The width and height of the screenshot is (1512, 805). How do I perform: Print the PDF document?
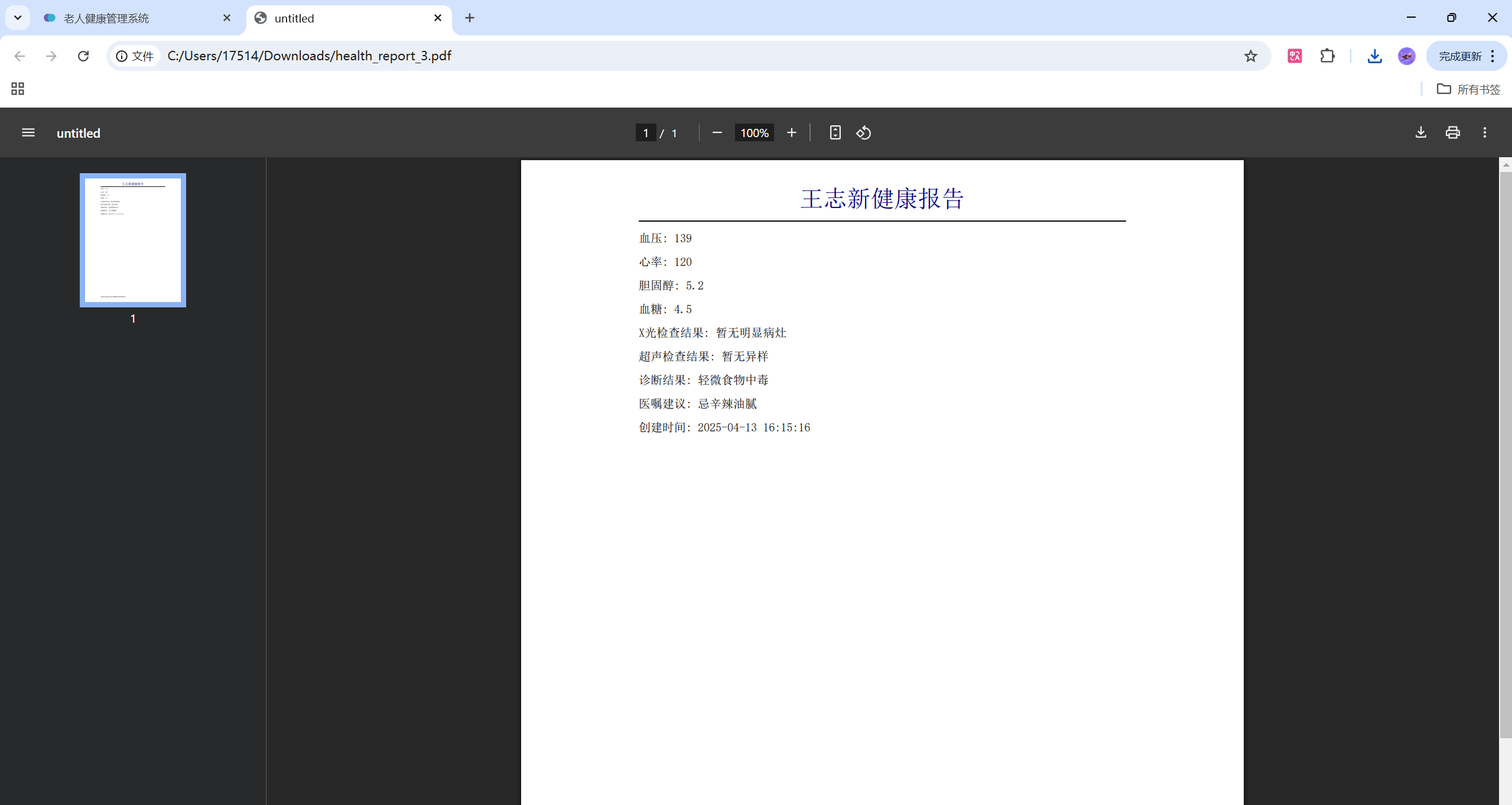[1452, 132]
